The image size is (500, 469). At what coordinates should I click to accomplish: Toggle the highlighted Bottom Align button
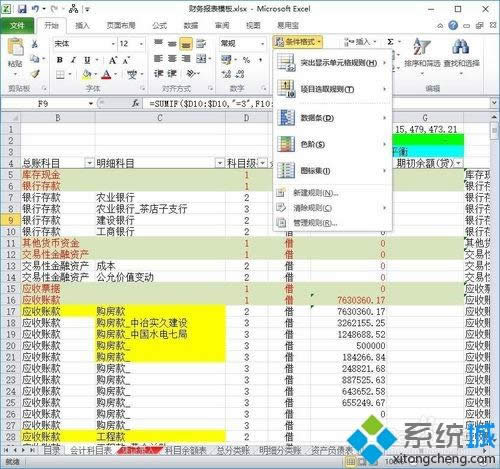pos(186,43)
